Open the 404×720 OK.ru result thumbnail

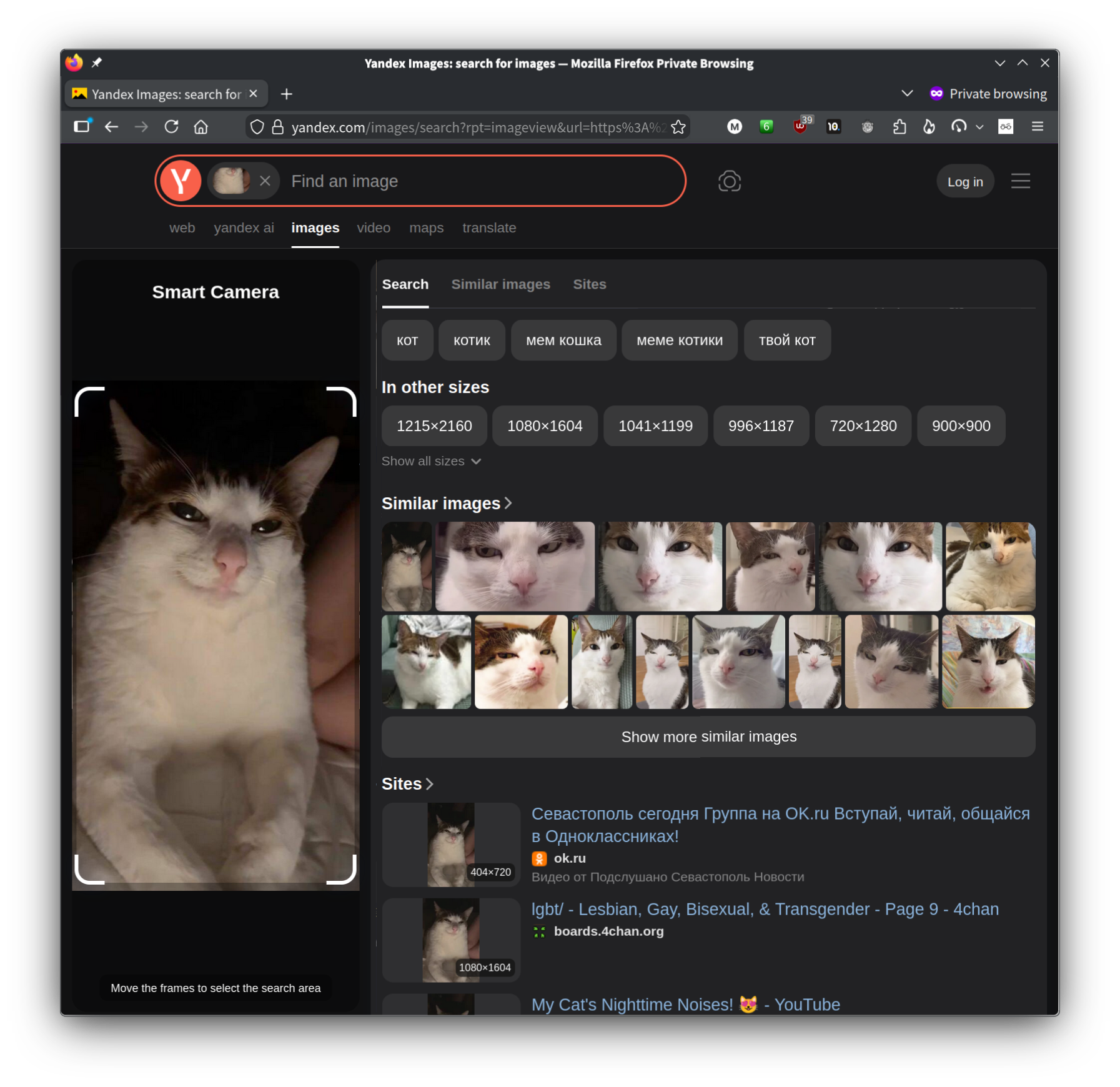click(451, 845)
